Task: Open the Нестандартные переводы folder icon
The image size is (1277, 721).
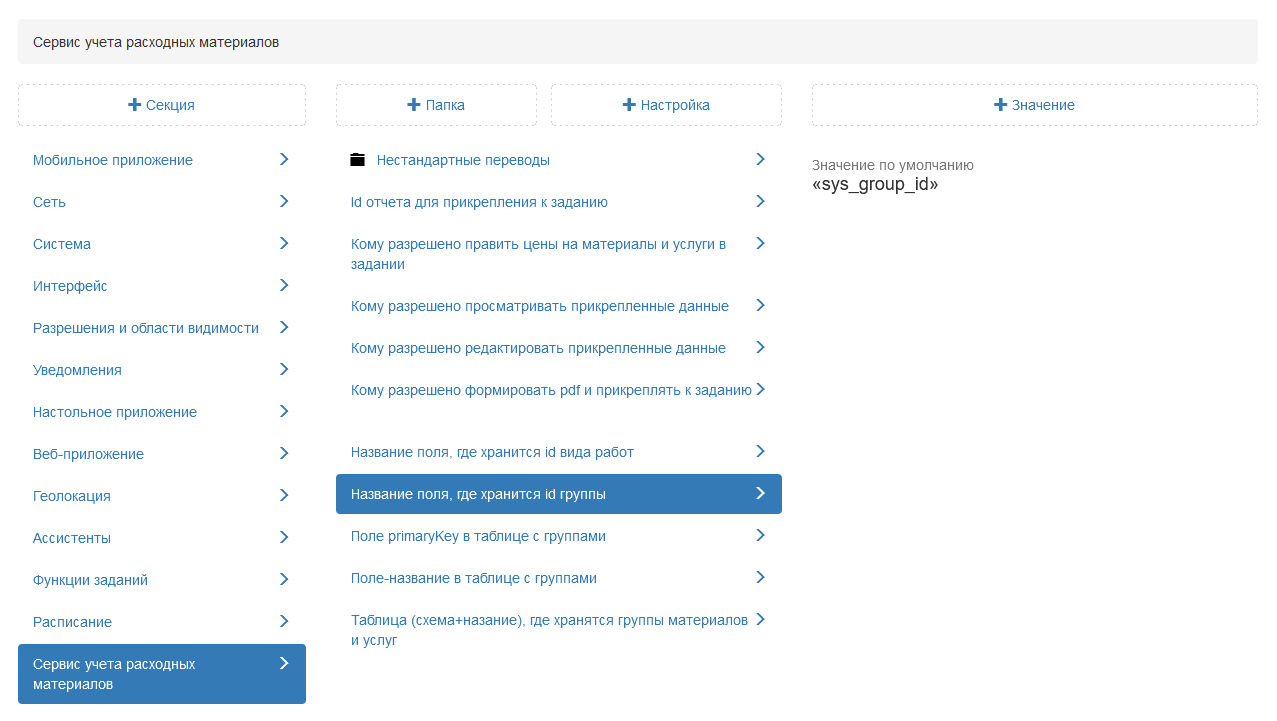Action: coord(358,160)
